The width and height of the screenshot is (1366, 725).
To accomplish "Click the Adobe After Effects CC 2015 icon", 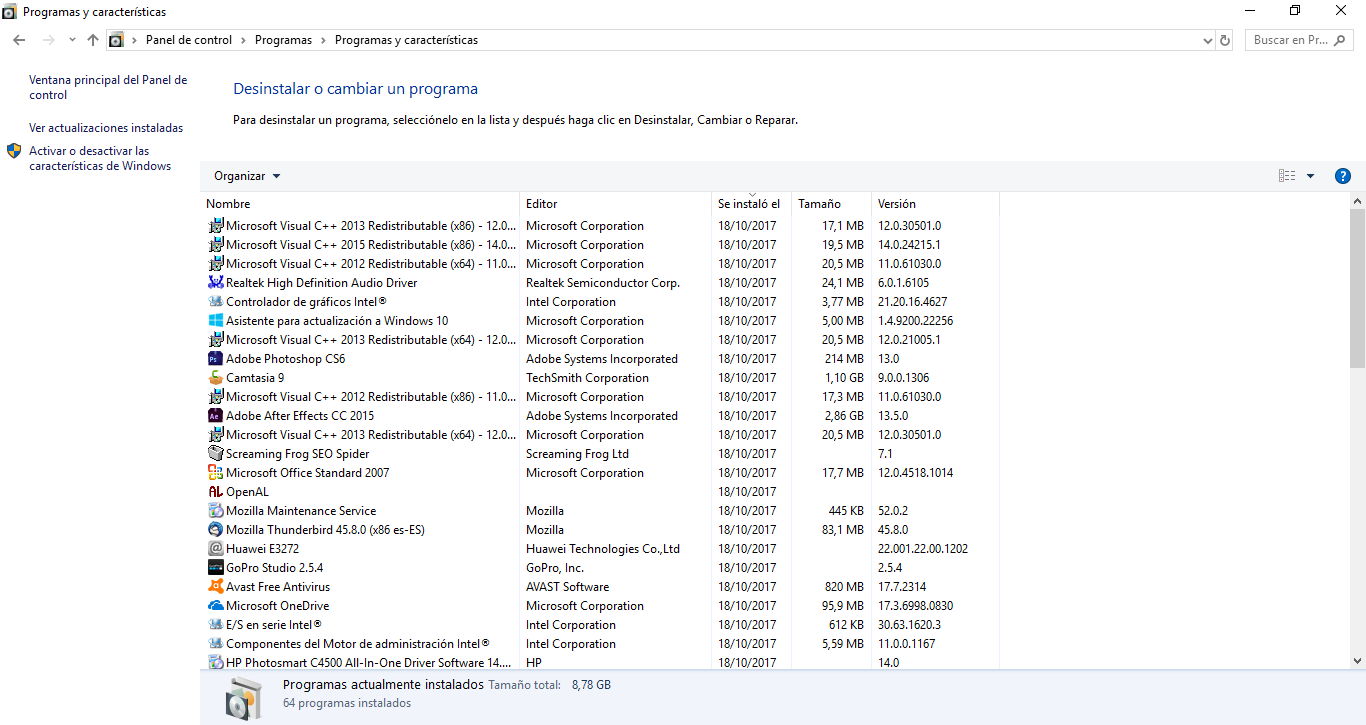I will click(216, 416).
